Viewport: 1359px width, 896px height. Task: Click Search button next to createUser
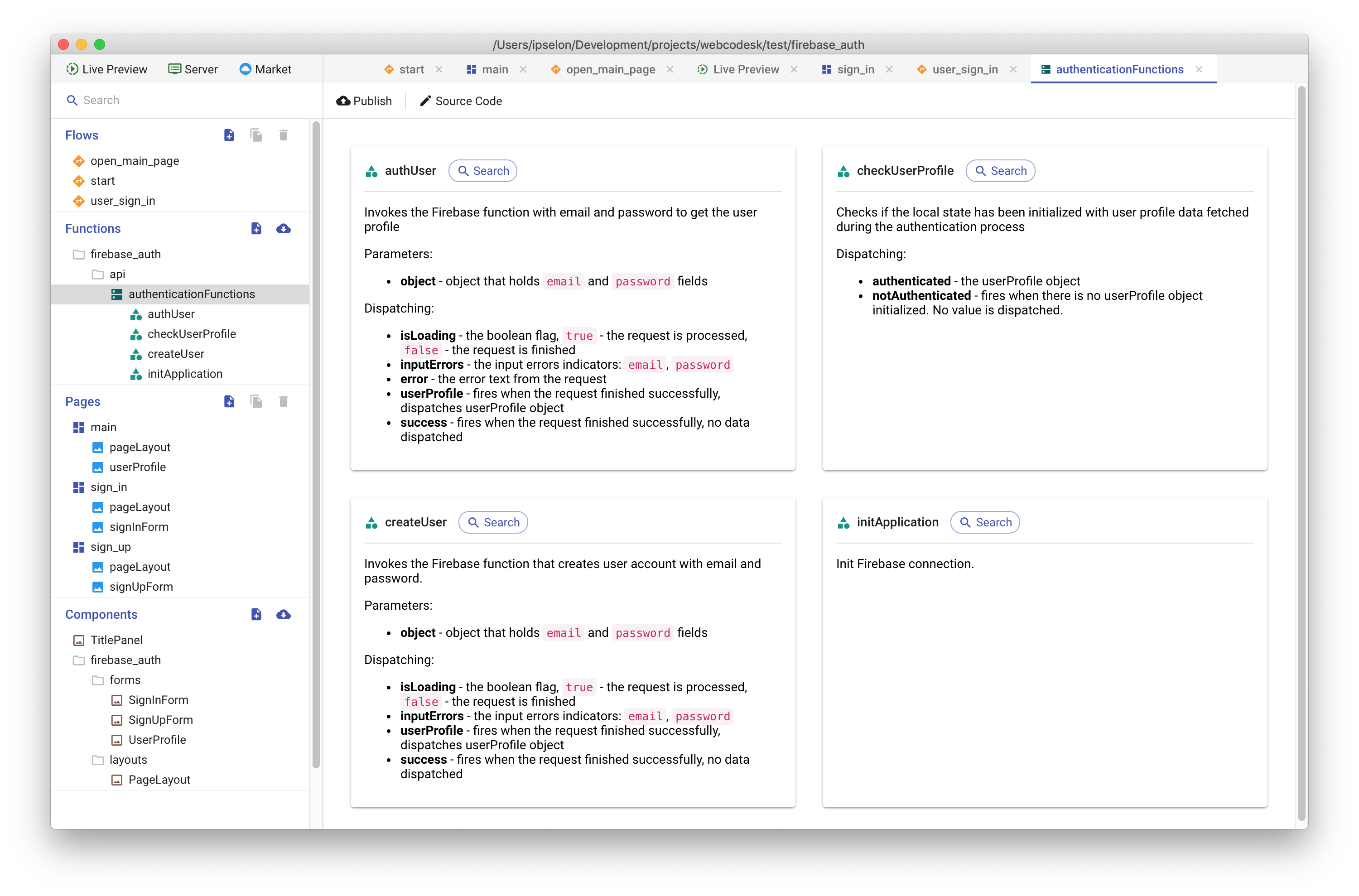click(x=493, y=522)
